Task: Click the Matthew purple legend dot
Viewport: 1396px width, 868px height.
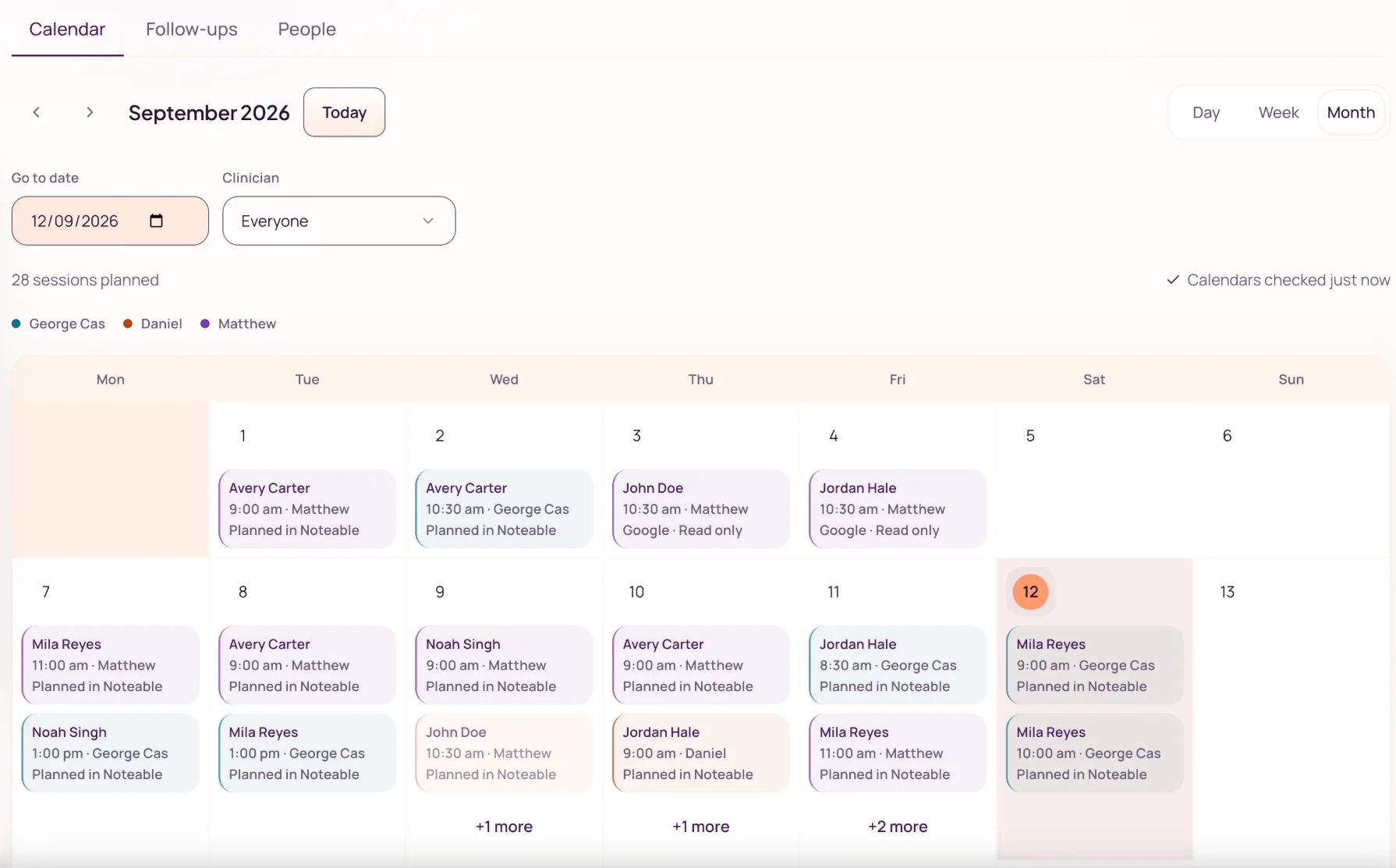Action: pos(205,324)
